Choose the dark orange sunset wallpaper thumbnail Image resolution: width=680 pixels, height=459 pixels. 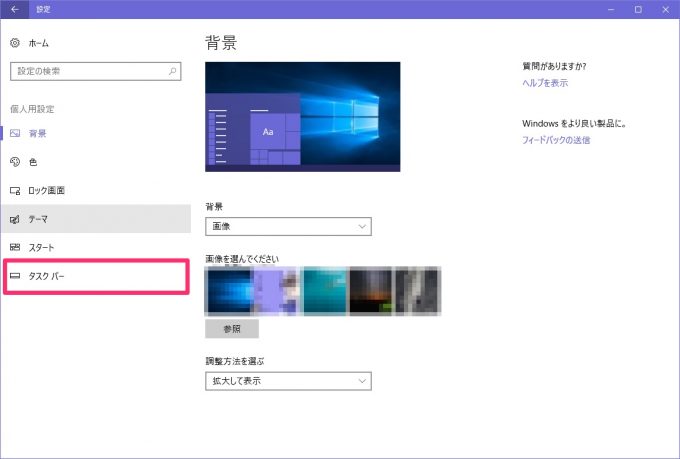point(371,290)
